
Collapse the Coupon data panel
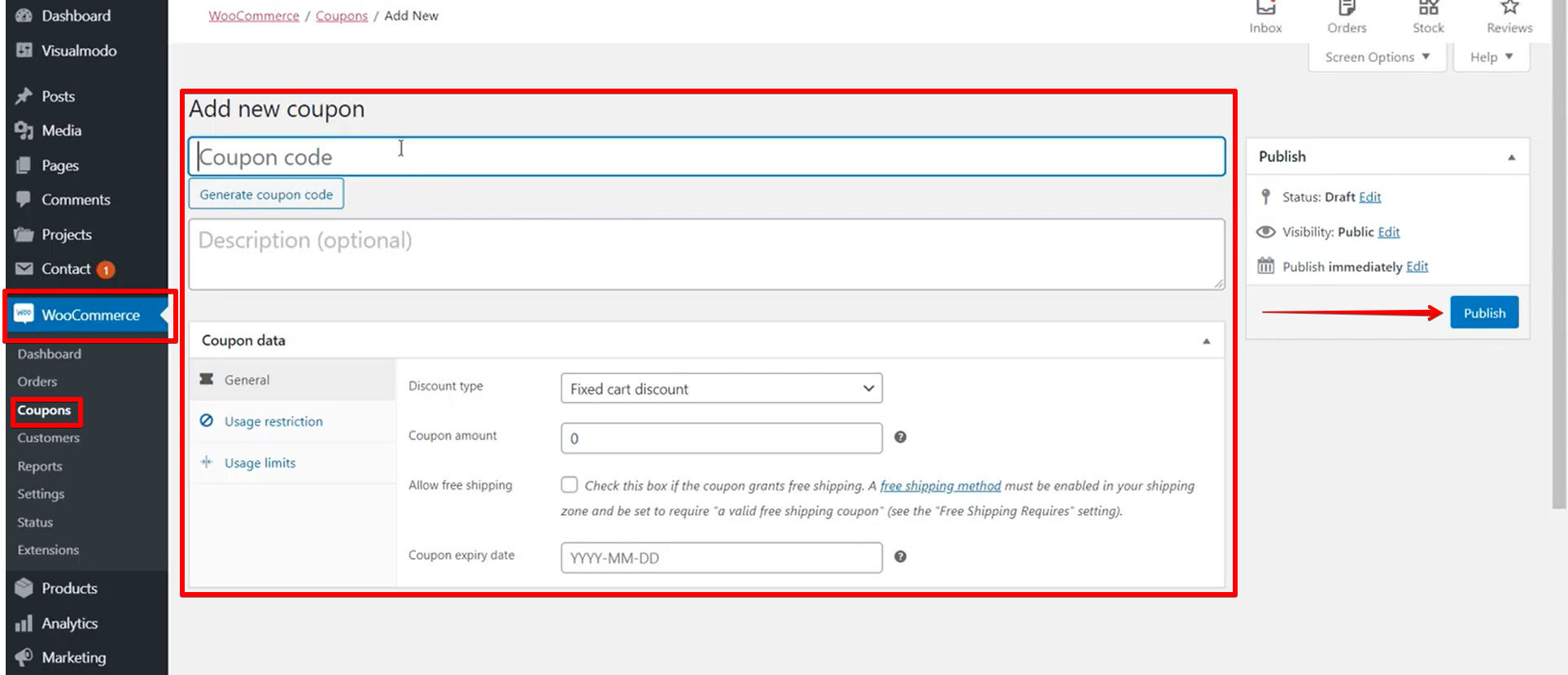tap(1206, 341)
